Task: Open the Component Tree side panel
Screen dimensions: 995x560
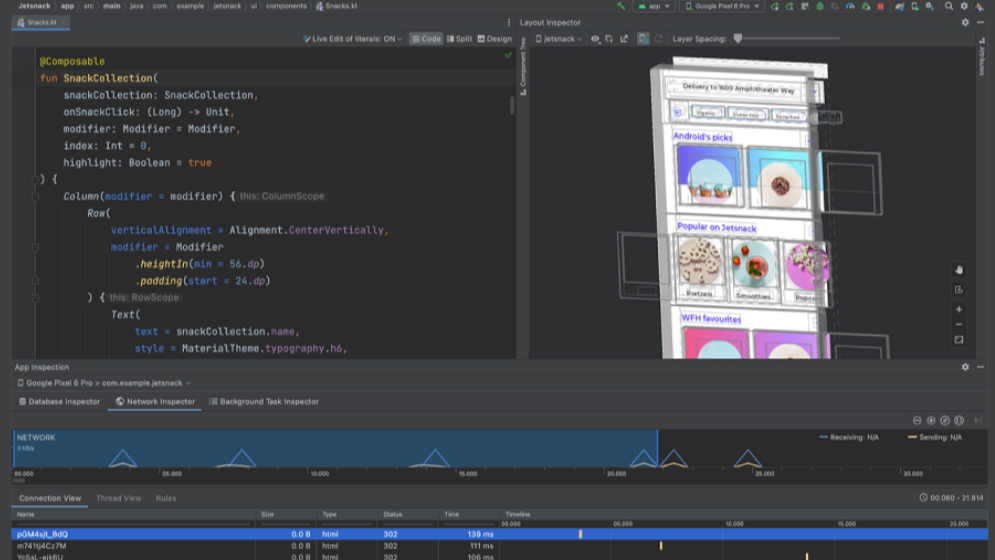Action: point(523,66)
